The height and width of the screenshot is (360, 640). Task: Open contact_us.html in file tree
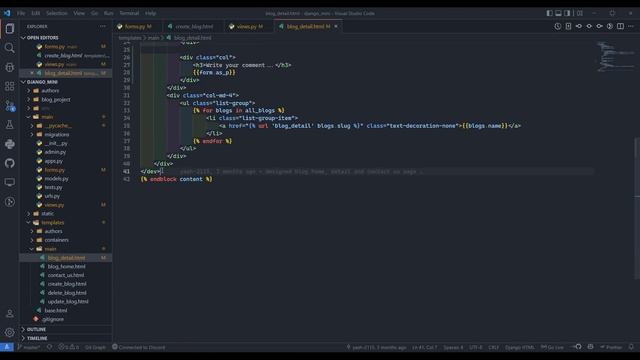65,276
